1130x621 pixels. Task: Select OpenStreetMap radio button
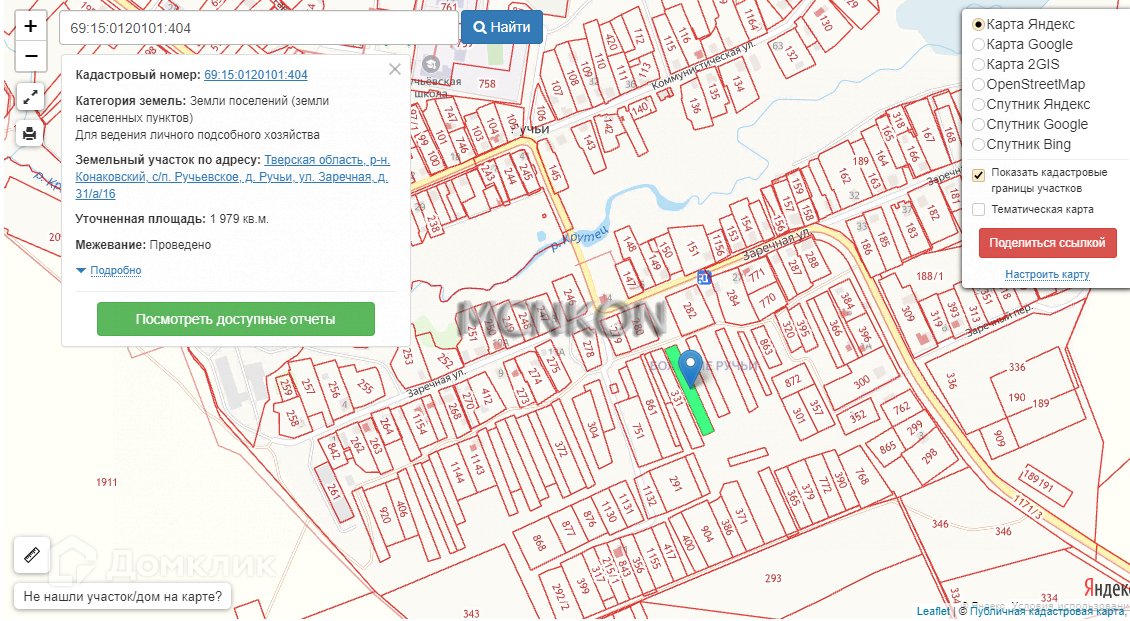978,85
